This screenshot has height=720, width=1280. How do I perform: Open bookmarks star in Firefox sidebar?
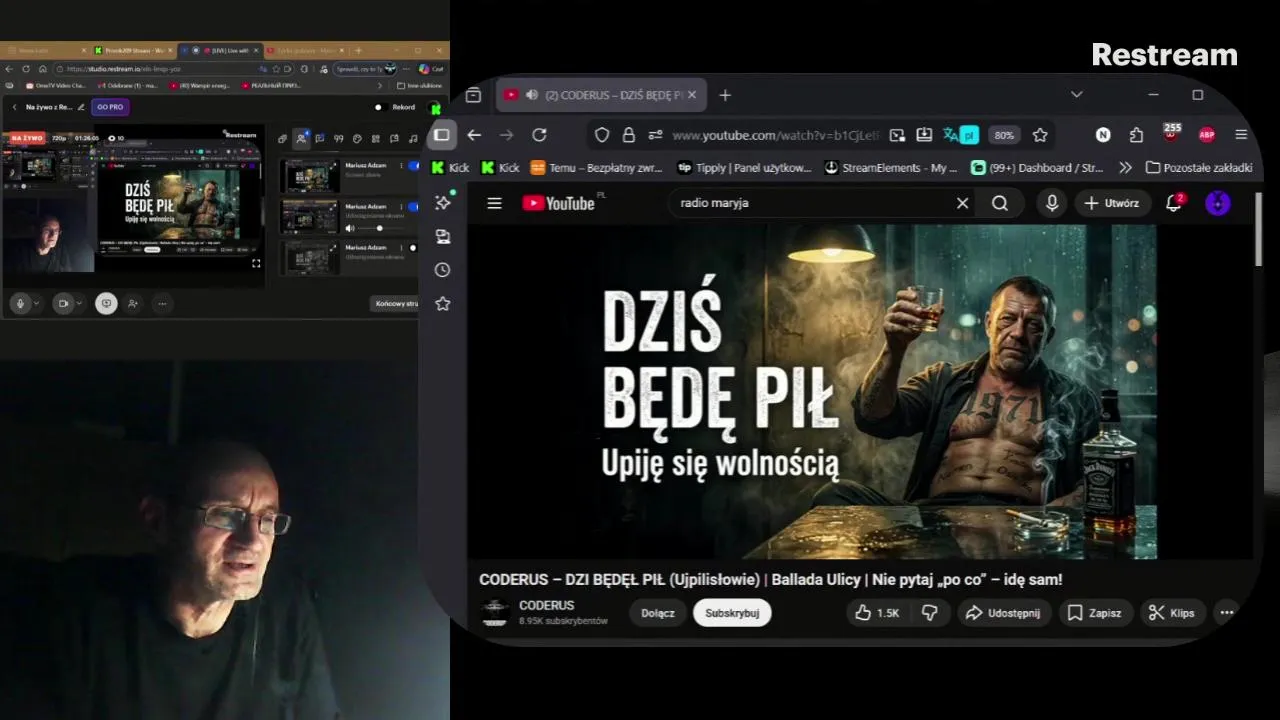[443, 304]
